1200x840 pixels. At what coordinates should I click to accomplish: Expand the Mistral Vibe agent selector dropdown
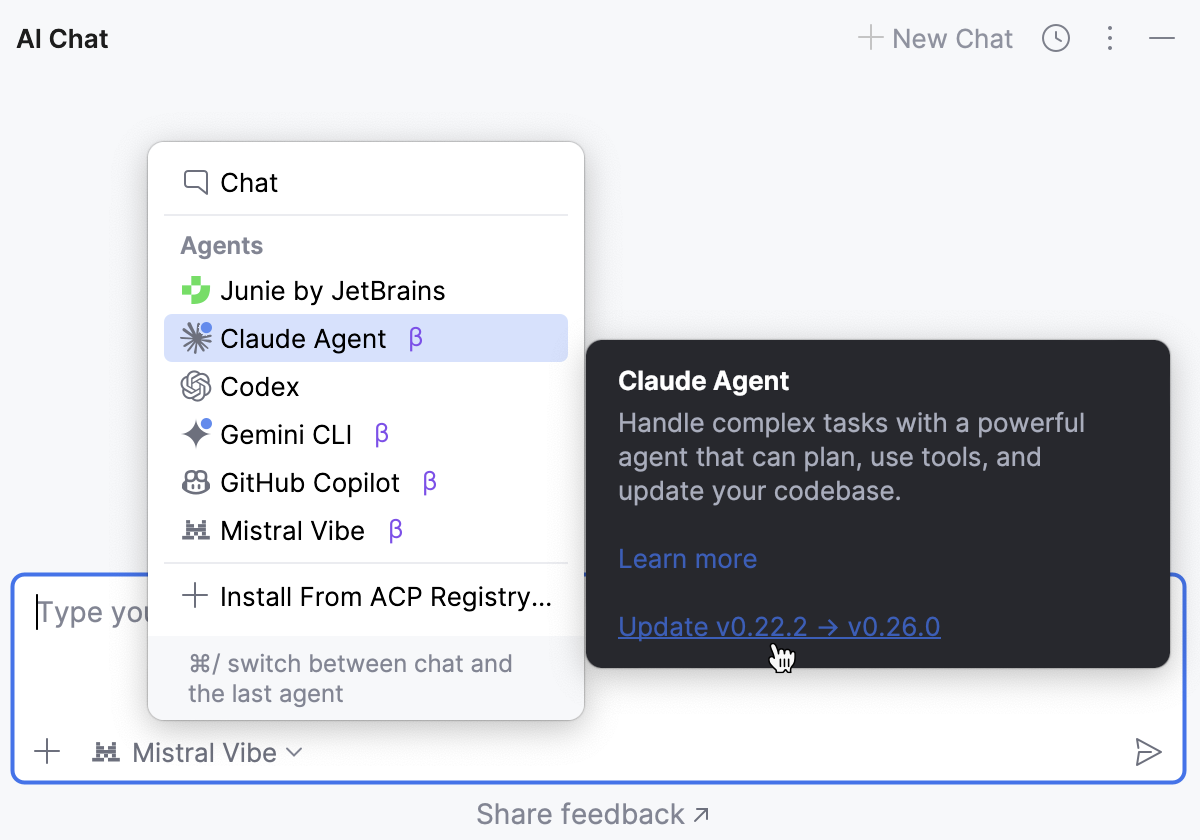197,752
